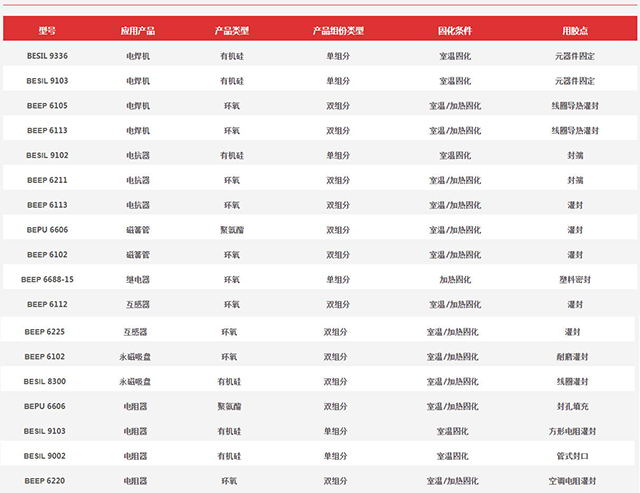Click the BESIL 9102 model name

point(47,155)
